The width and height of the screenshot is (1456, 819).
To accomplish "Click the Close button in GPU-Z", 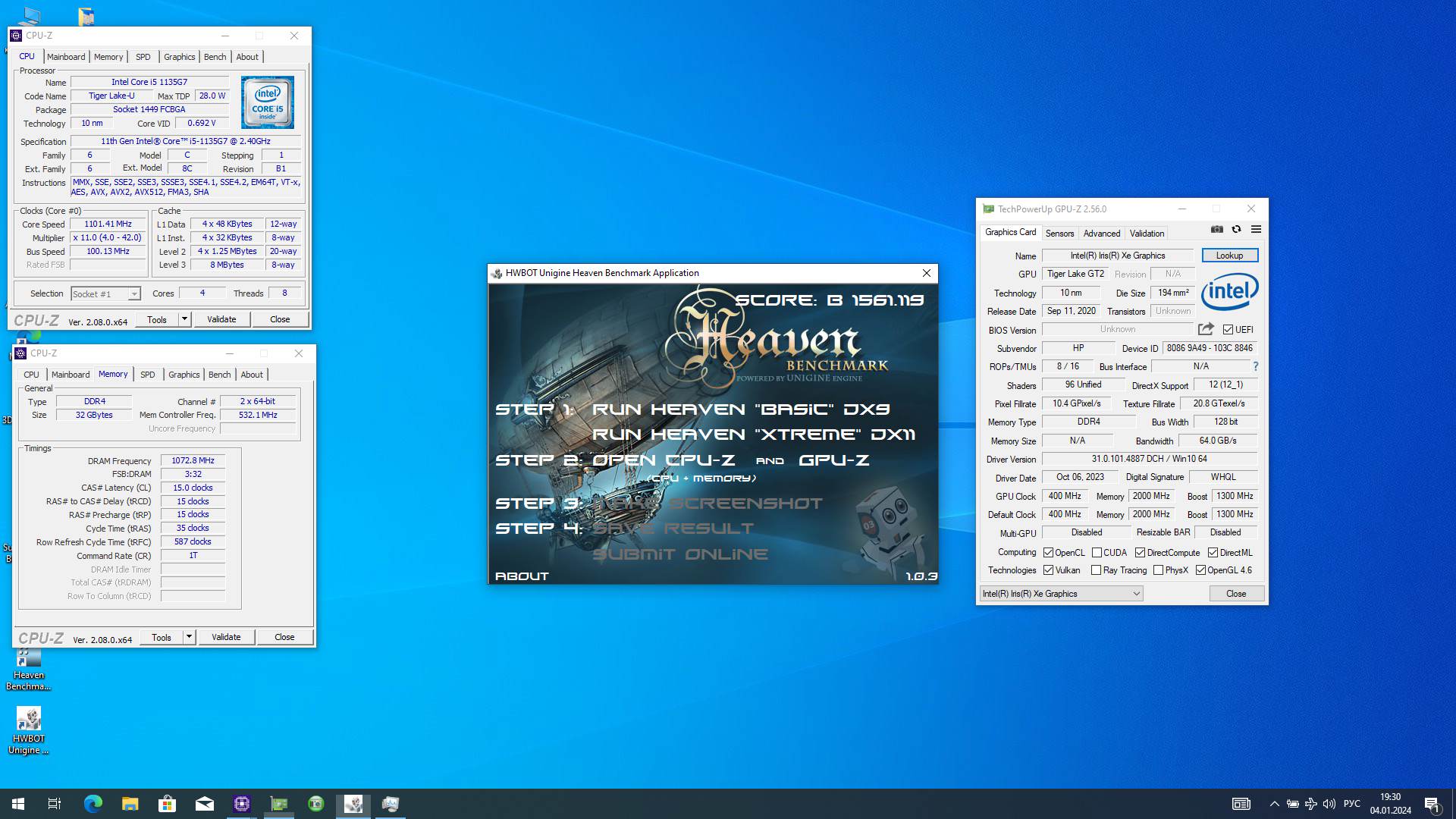I will coord(1236,594).
